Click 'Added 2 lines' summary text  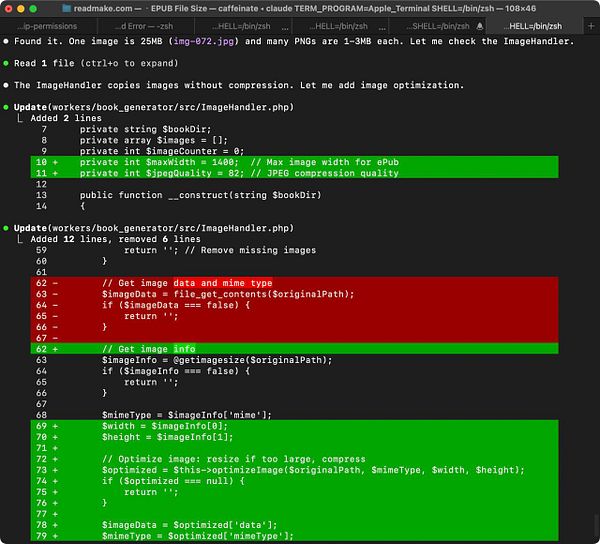point(66,118)
